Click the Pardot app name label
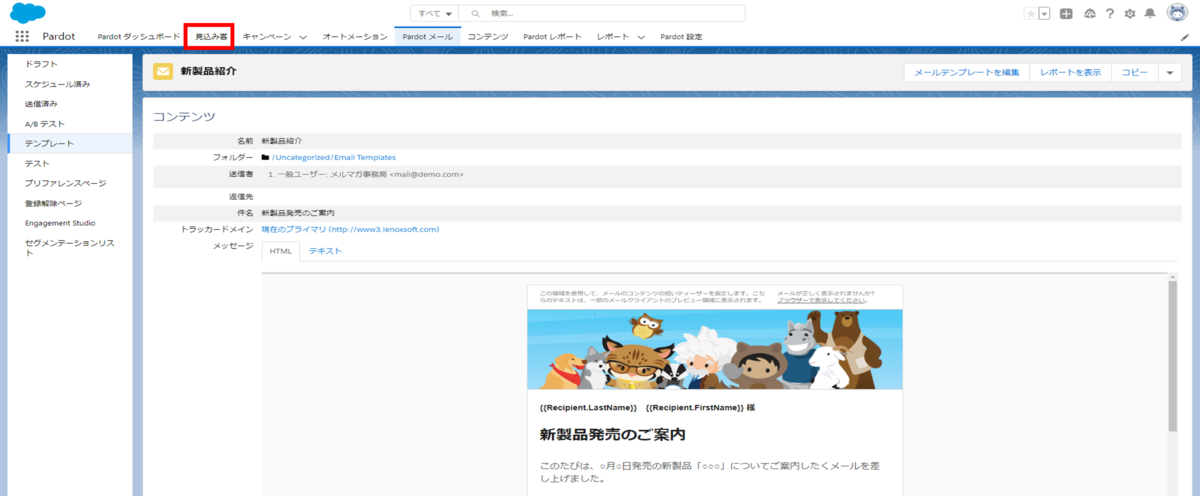The image size is (1200, 496). [x=59, y=36]
